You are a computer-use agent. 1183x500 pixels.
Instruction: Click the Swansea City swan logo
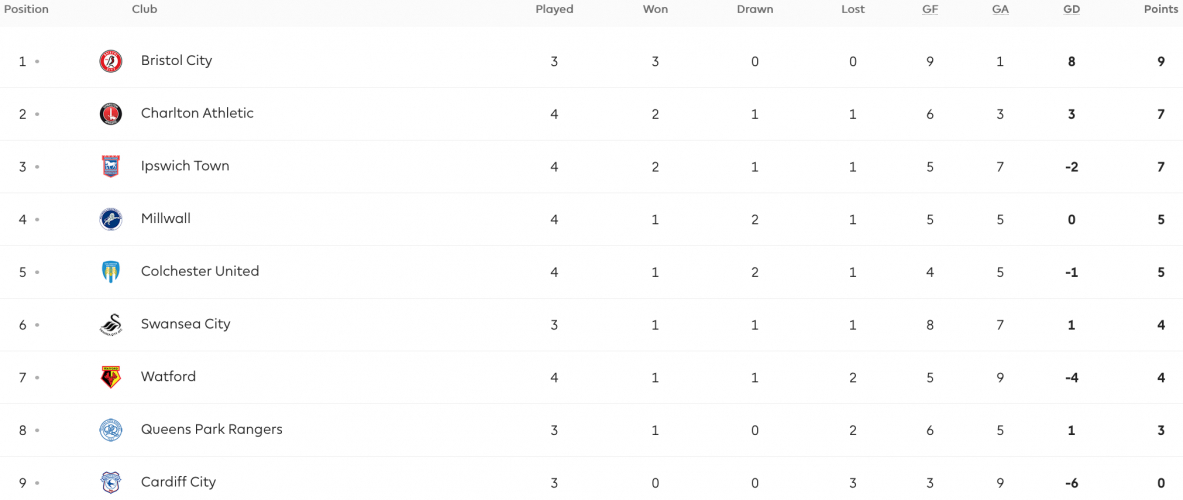[x=111, y=325]
